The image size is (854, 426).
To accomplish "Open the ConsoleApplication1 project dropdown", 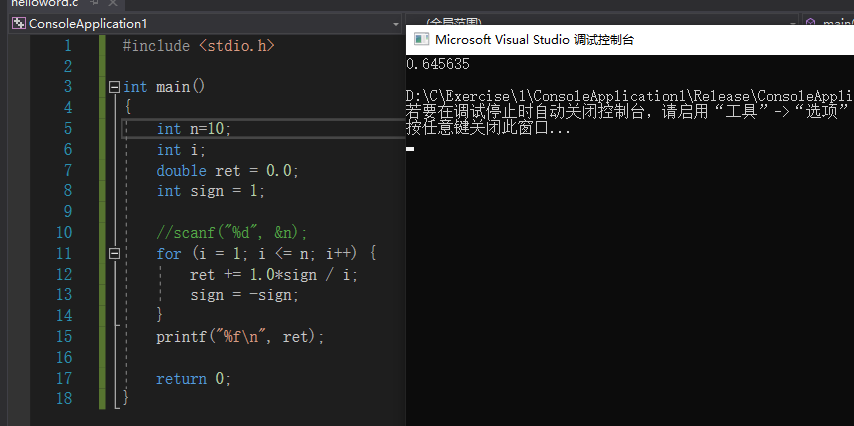I will click(396, 24).
